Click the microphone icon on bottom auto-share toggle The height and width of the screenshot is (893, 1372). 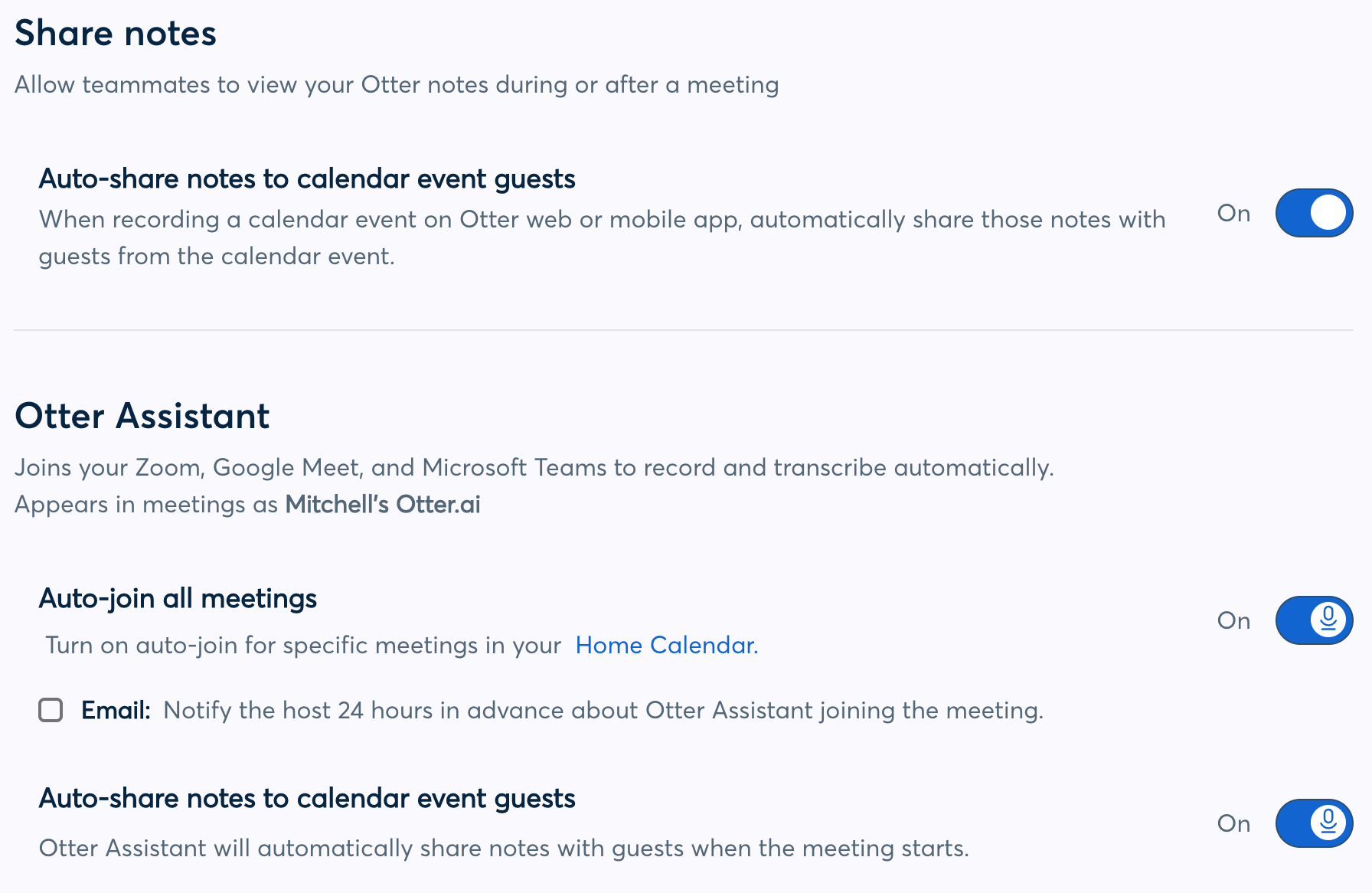point(1328,823)
